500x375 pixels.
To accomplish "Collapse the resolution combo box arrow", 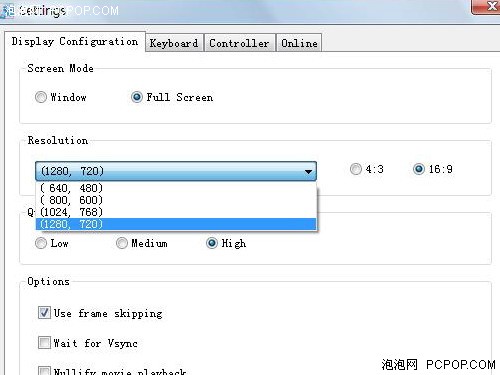I will [308, 171].
